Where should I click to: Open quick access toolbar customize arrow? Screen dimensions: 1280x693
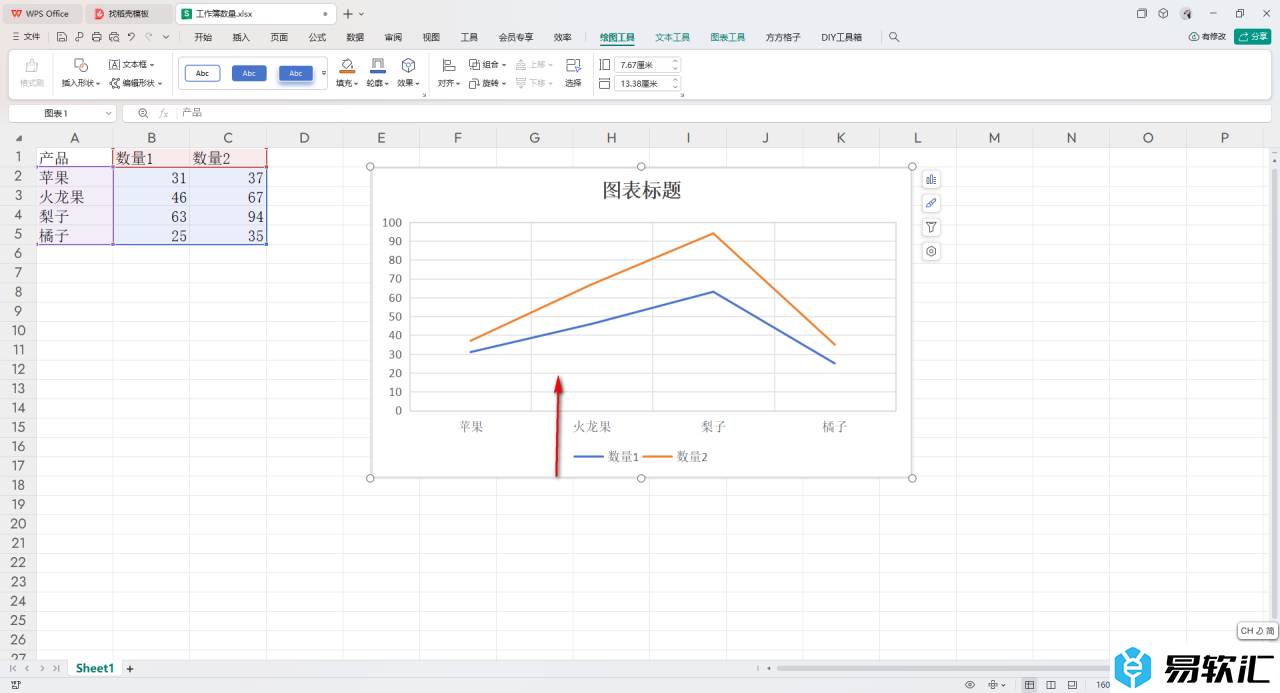coord(165,37)
